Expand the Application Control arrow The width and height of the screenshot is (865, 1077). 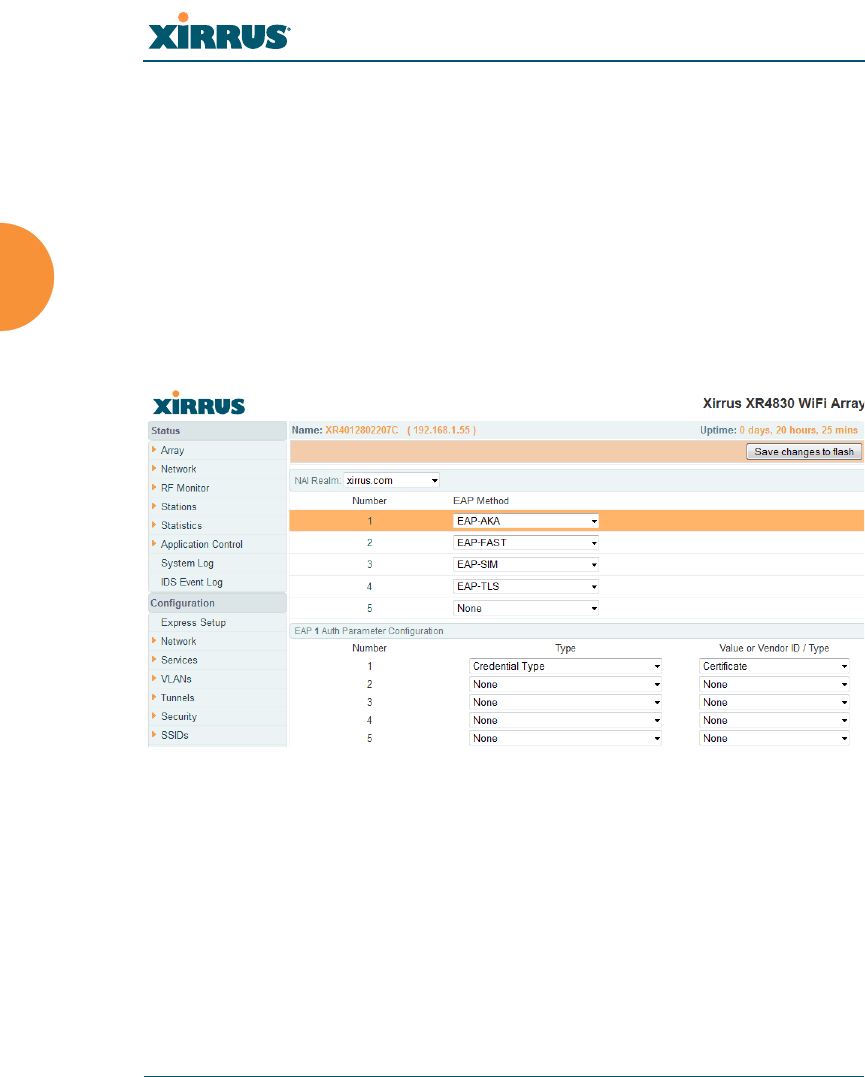(154, 543)
